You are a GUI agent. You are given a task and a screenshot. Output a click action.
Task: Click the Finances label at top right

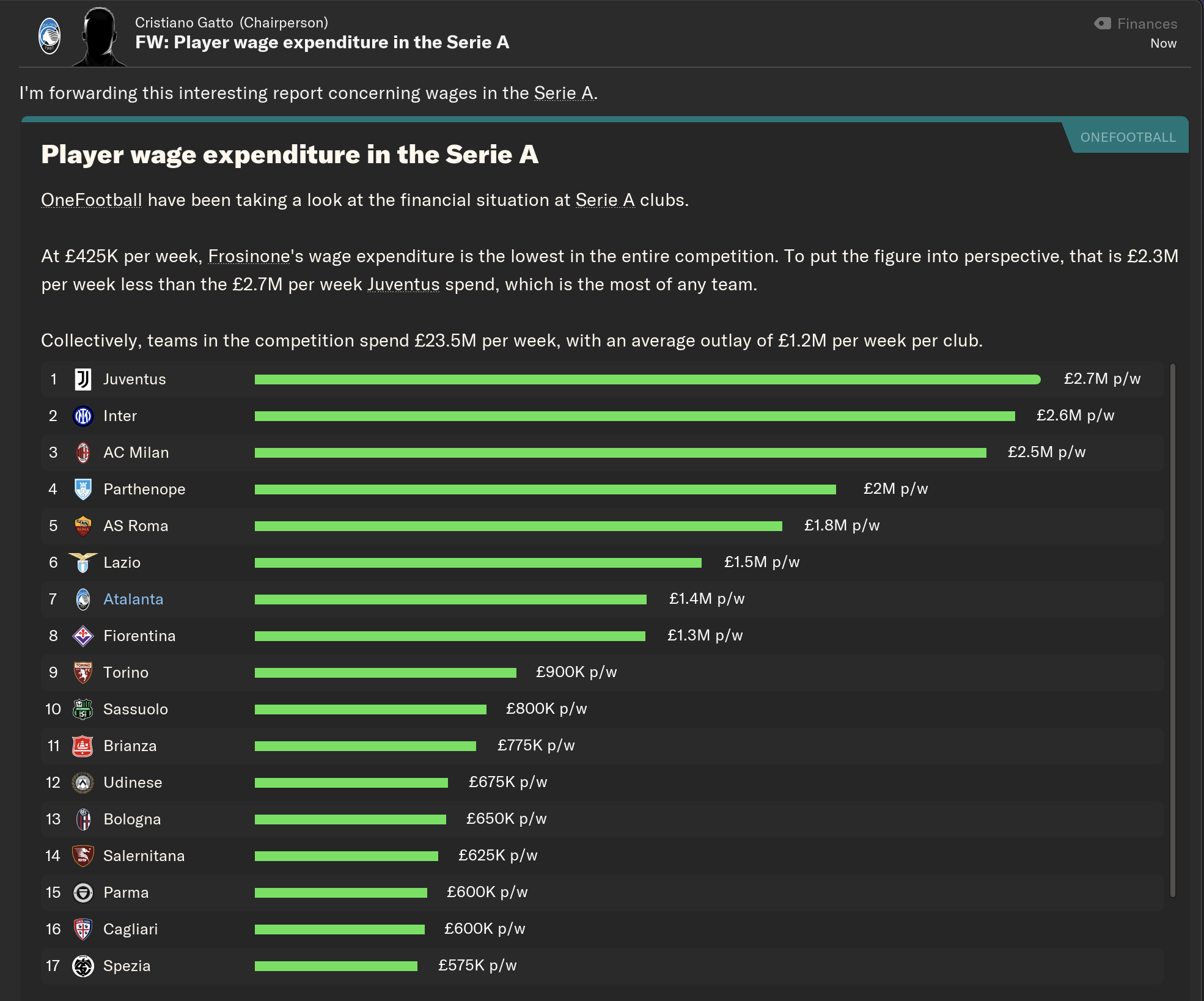[1147, 24]
